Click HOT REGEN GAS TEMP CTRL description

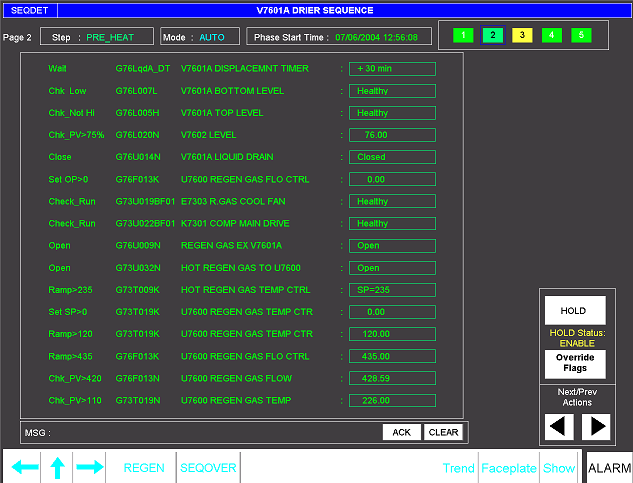(245, 290)
